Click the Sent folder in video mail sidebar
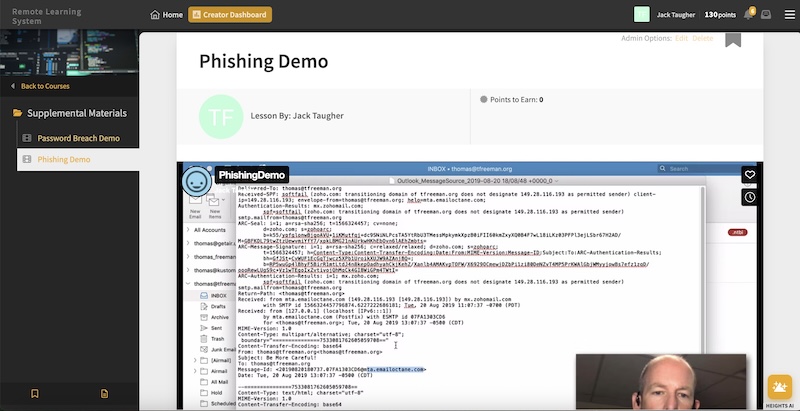This screenshot has height=411, width=800. [216, 328]
